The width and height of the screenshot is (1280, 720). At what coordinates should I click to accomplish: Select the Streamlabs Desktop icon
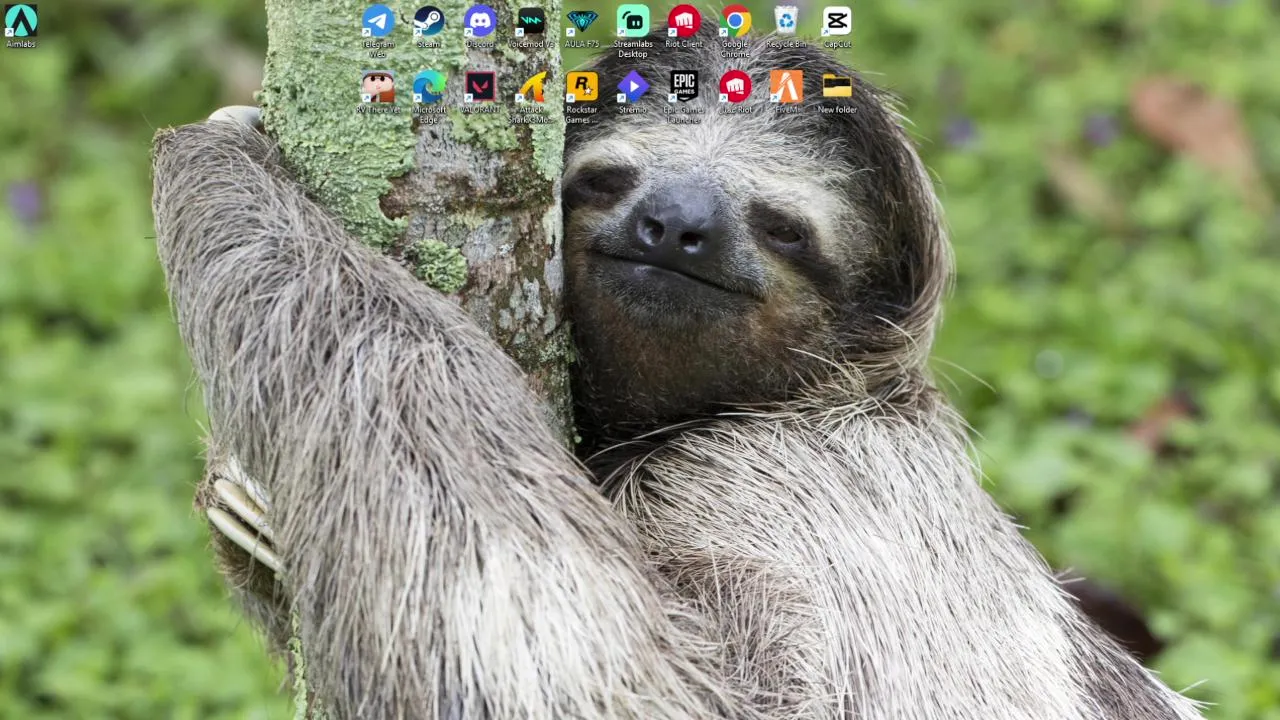[x=633, y=30]
